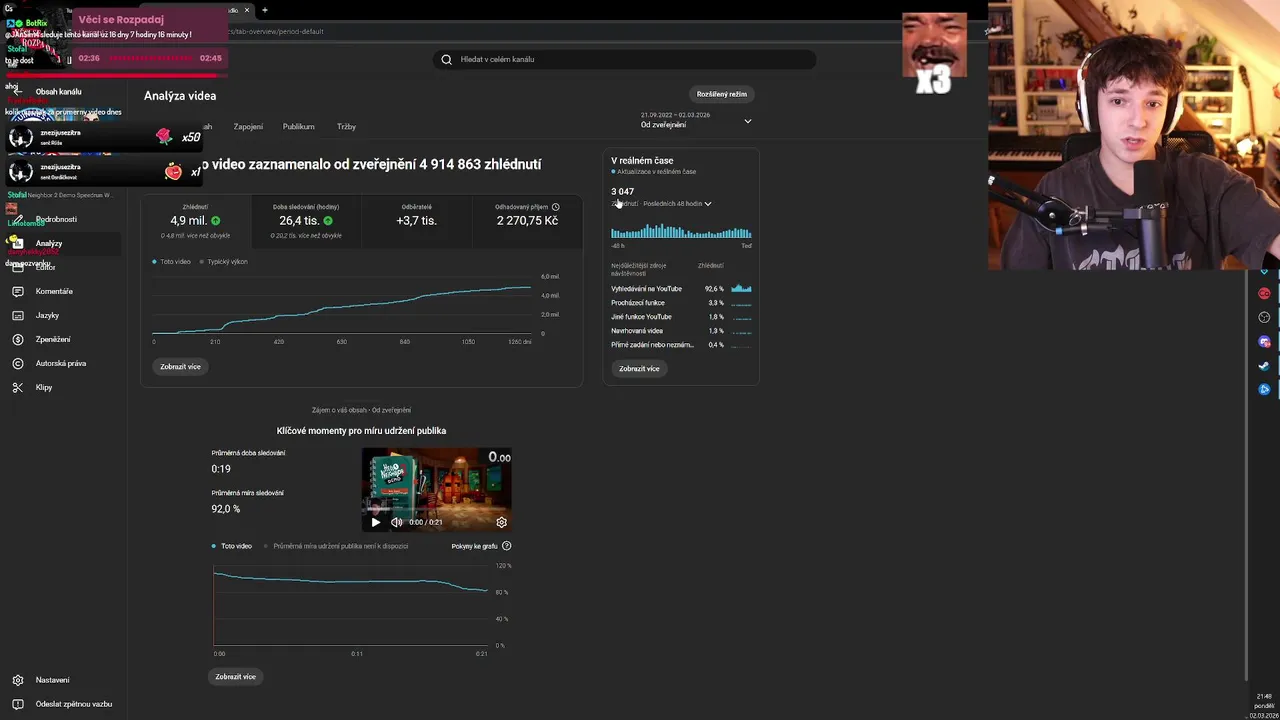This screenshot has height=720, width=1280.
Task: Click the Průměrná míra sledování 92,0 % value
Action: (x=225, y=509)
